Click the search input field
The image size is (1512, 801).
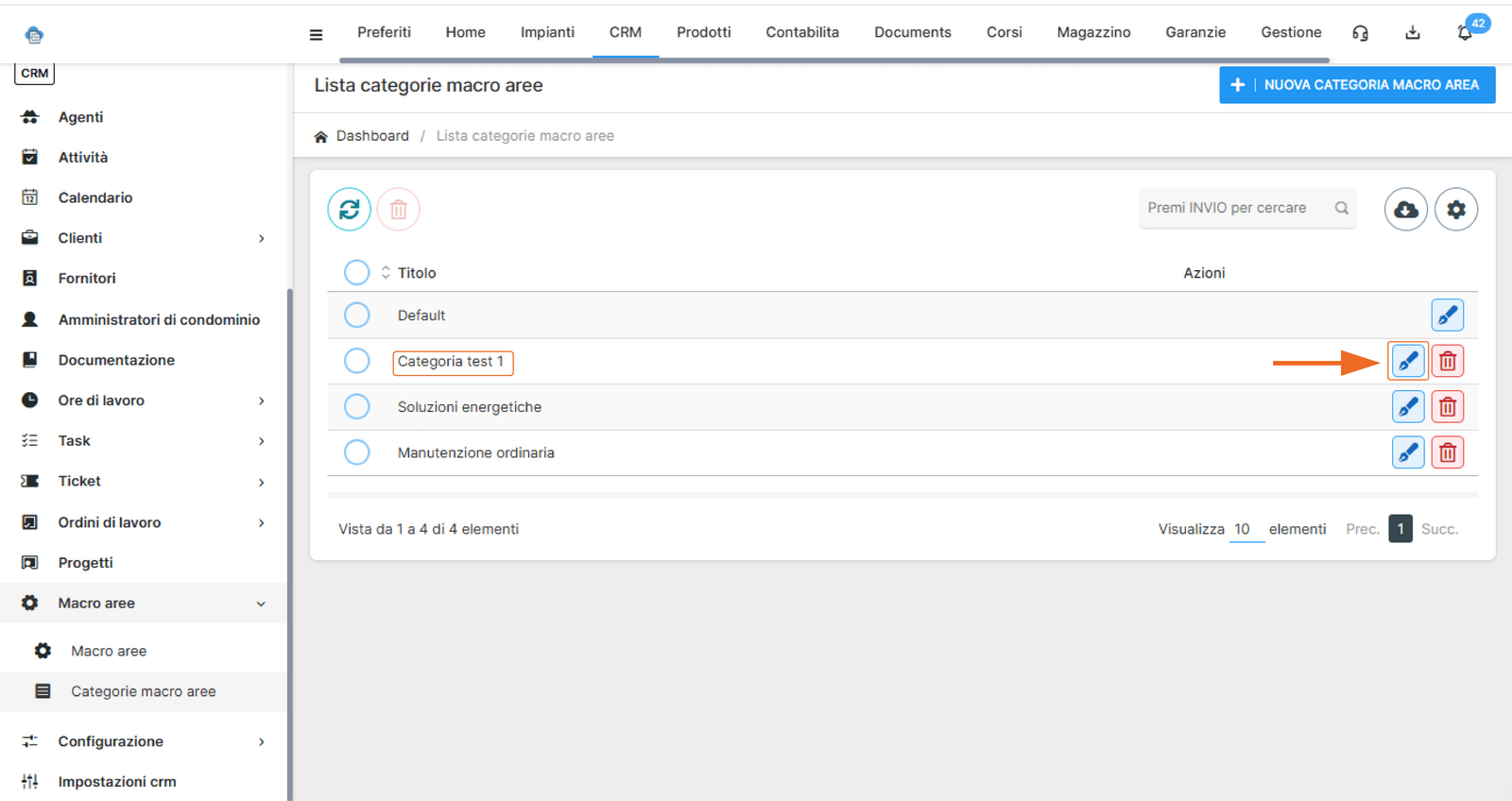click(1234, 208)
